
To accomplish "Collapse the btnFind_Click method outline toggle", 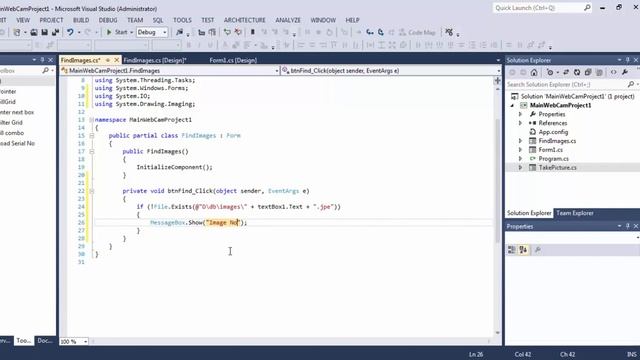I will (x=92, y=191).
